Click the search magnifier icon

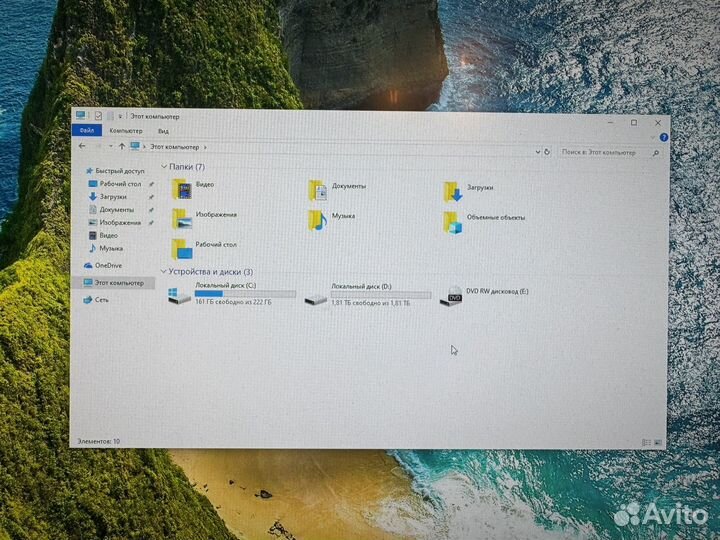pos(656,153)
